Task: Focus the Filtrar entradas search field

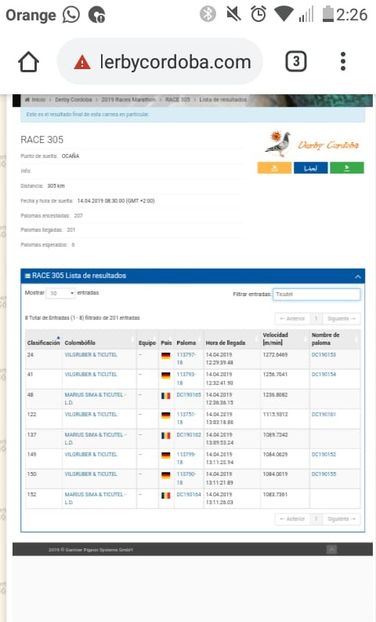Action: point(317,294)
